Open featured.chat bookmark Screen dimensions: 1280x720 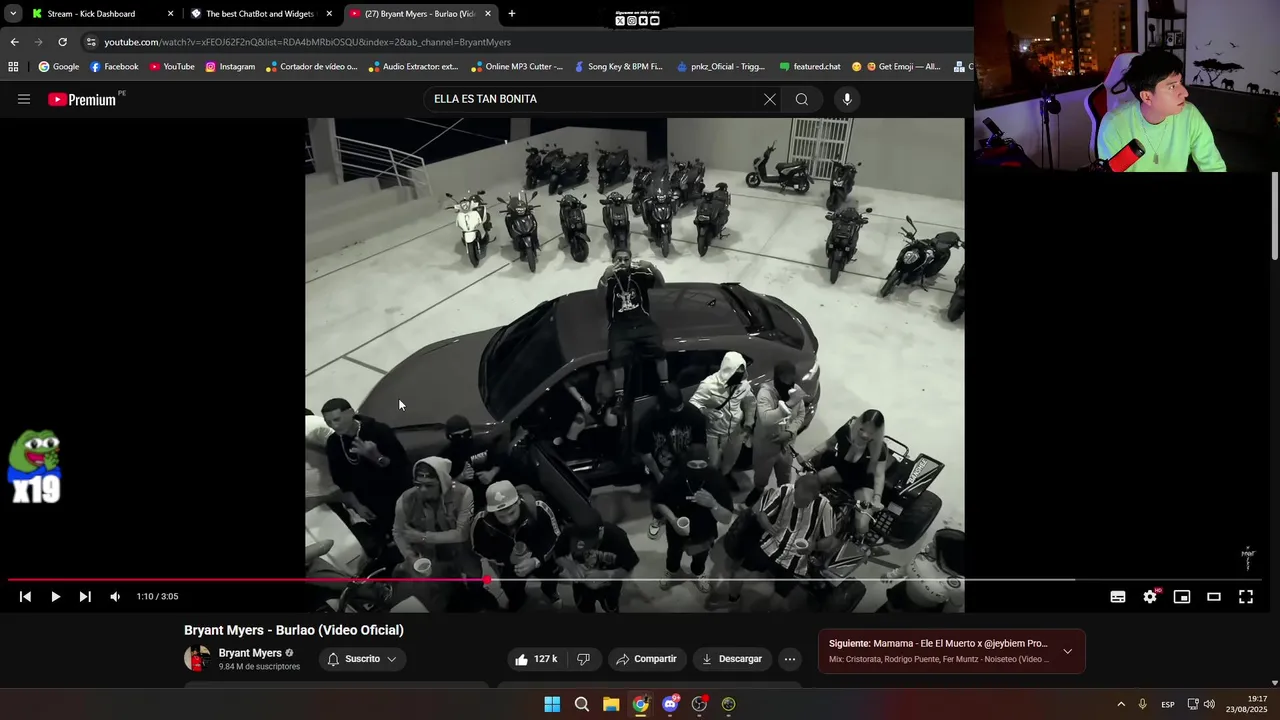(x=810, y=67)
